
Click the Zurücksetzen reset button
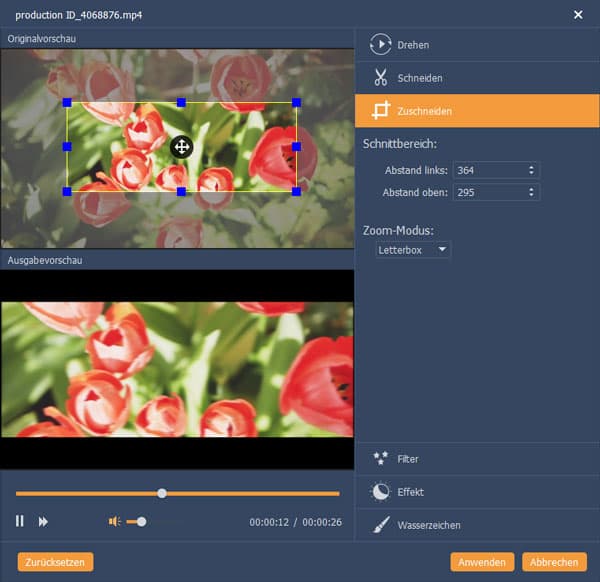point(55,562)
